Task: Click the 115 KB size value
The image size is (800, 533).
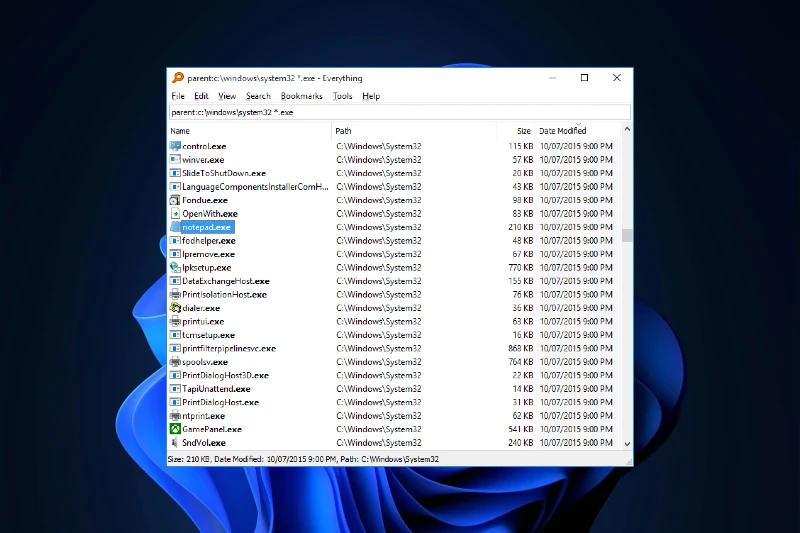Action: point(520,146)
